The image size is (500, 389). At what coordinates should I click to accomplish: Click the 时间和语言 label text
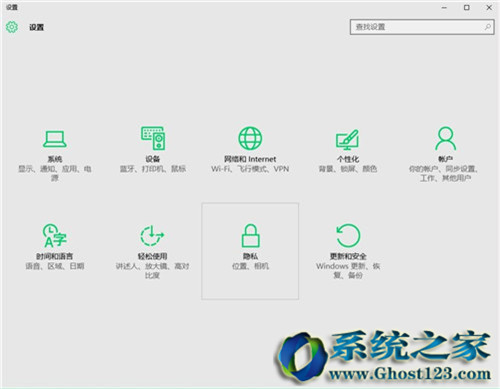(x=55, y=256)
